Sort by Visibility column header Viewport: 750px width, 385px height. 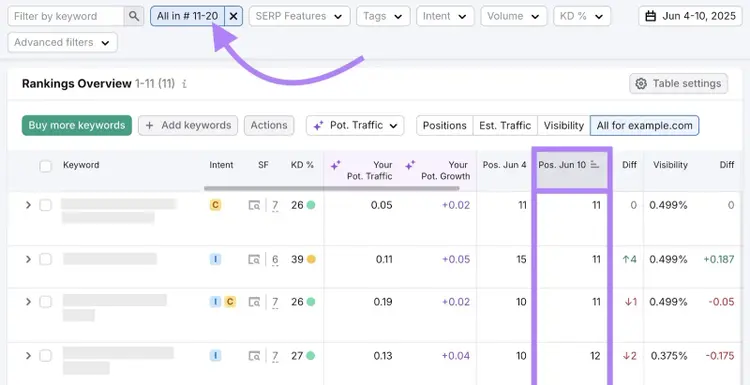pyautogui.click(x=670, y=165)
